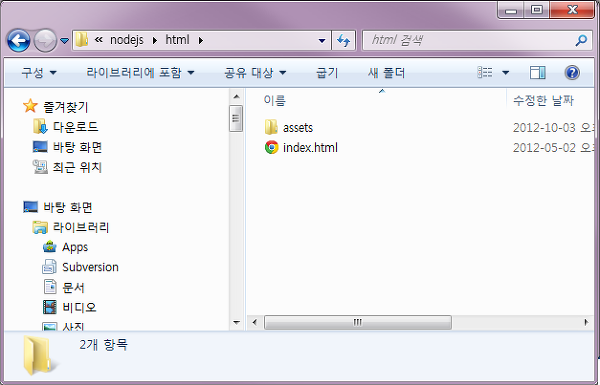Minimize the explorer window

511,10
